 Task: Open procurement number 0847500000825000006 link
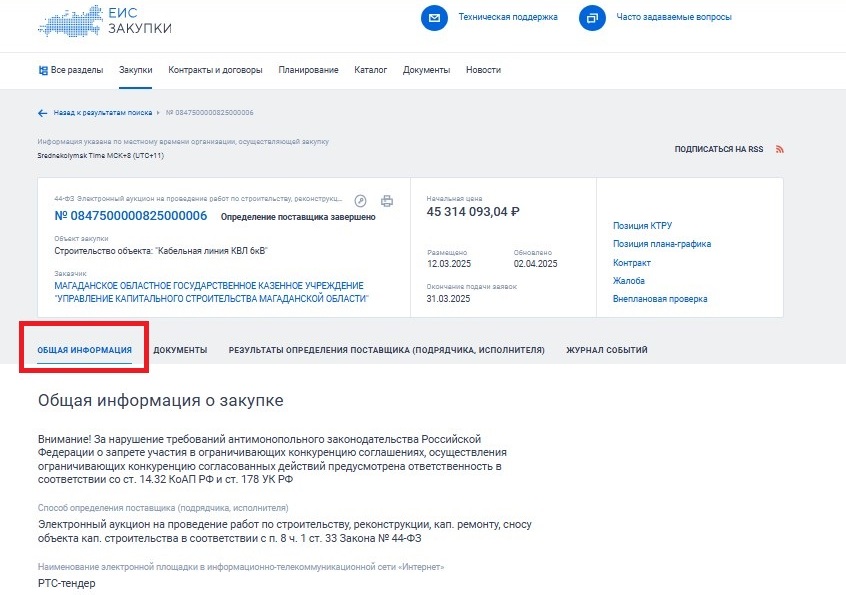[130, 216]
